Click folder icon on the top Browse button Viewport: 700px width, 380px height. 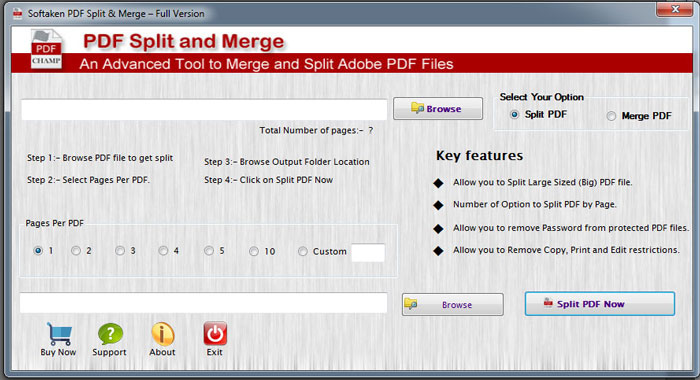(417, 108)
